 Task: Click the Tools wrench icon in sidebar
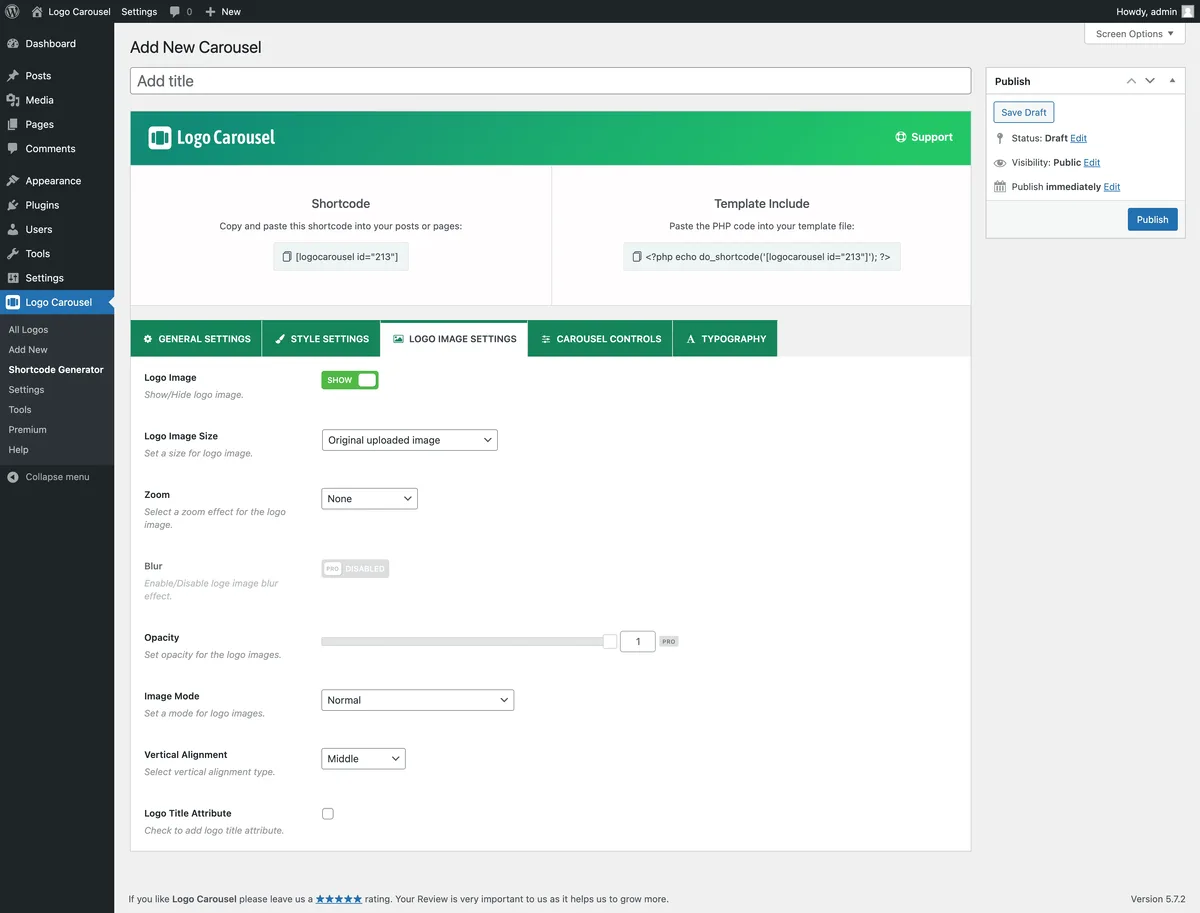(13, 254)
